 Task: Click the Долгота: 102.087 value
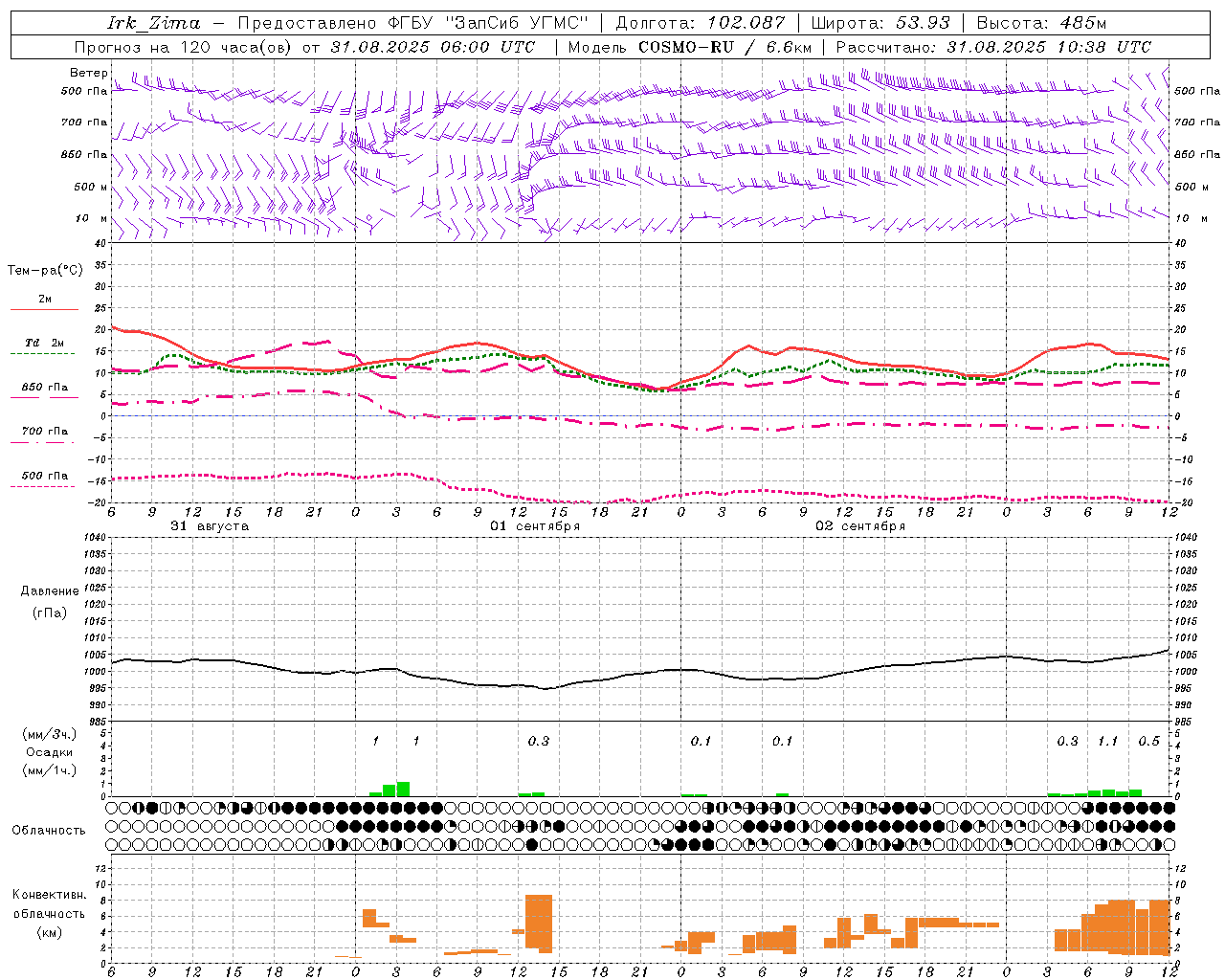[701, 23]
